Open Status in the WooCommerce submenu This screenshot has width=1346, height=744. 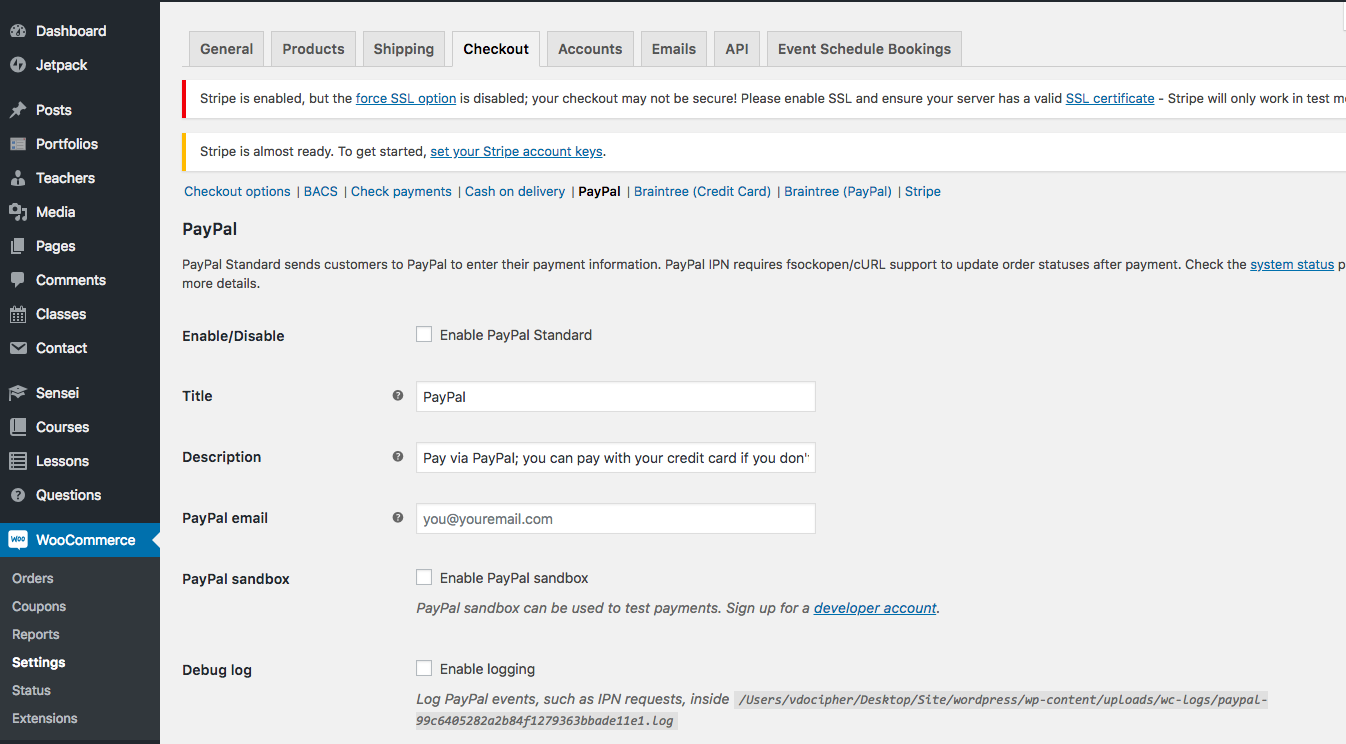31,691
